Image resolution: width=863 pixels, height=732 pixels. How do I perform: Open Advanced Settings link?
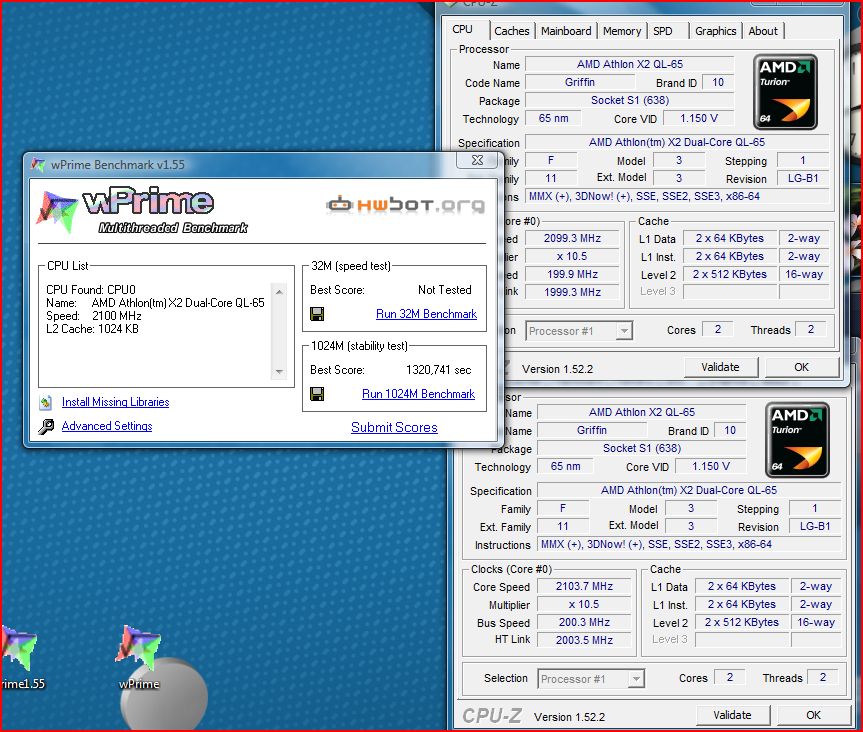point(107,426)
